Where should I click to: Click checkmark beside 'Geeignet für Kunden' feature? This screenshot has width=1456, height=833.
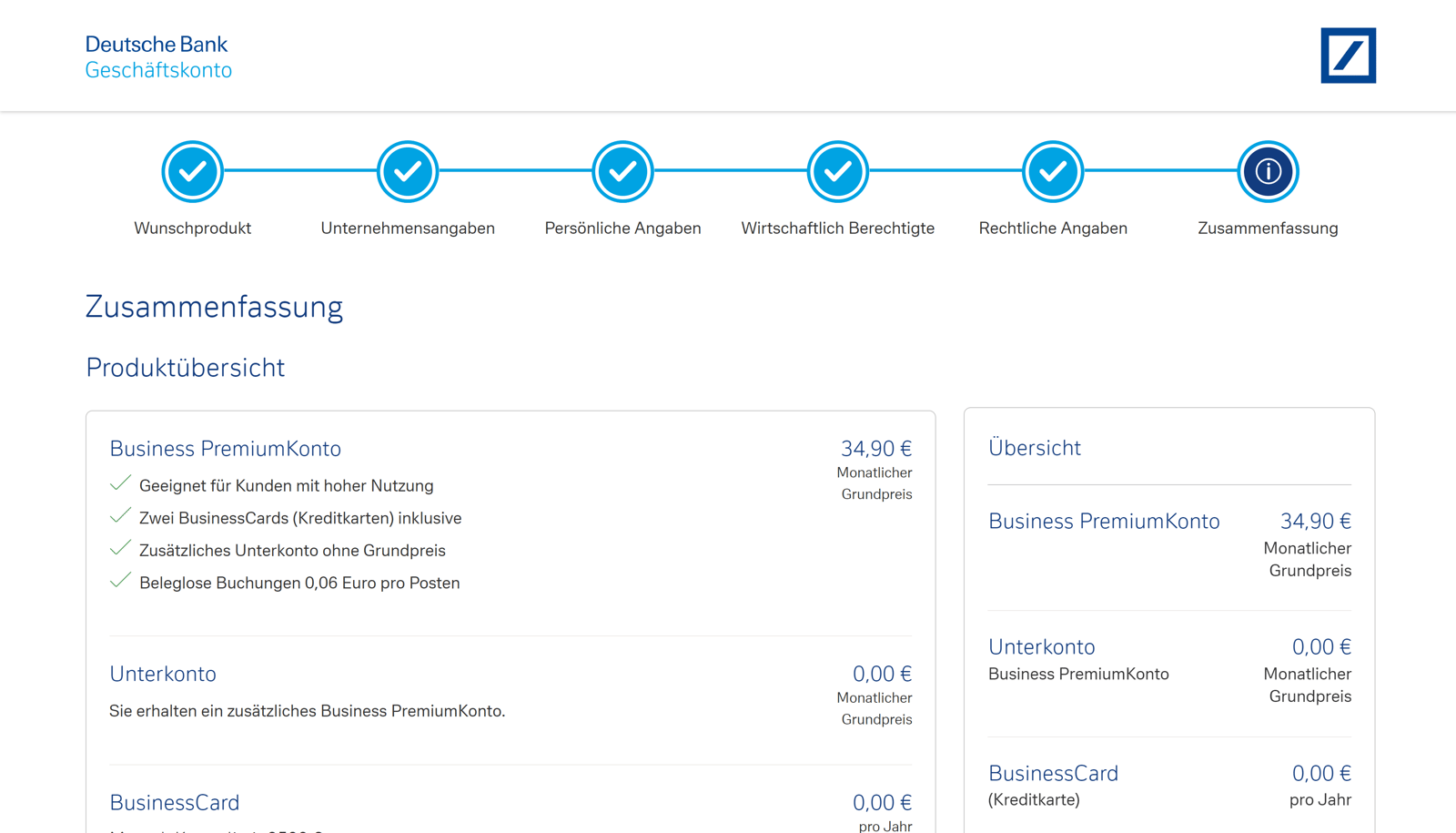[x=120, y=484]
